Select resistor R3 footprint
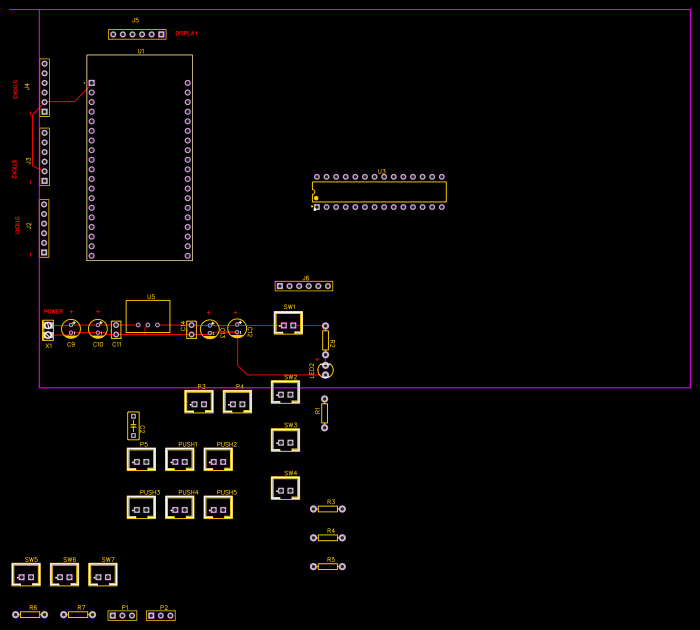 pyautogui.click(x=328, y=509)
